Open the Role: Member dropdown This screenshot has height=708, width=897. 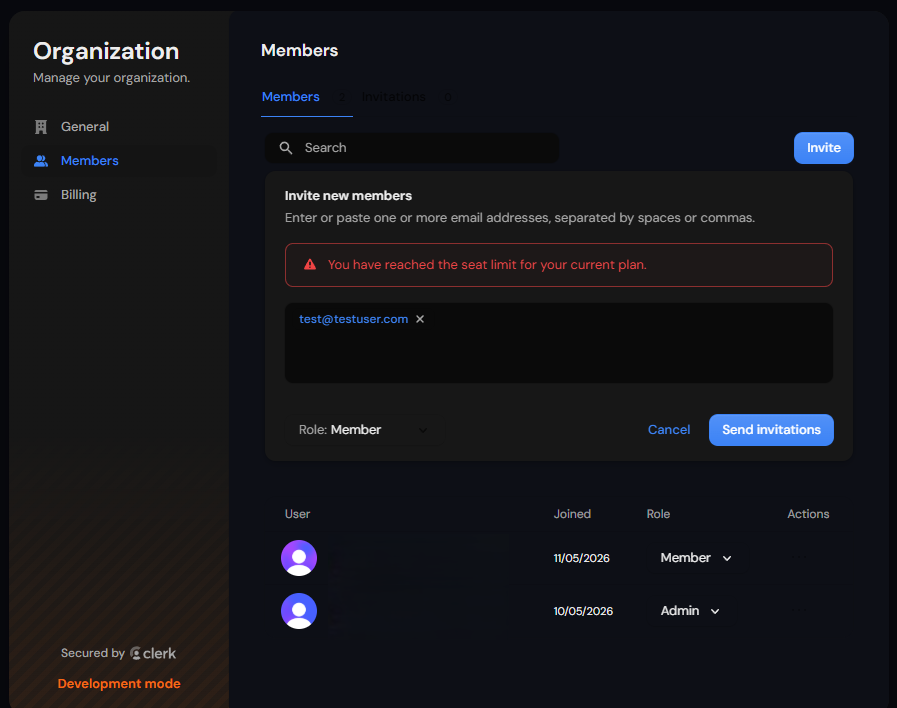click(x=364, y=430)
